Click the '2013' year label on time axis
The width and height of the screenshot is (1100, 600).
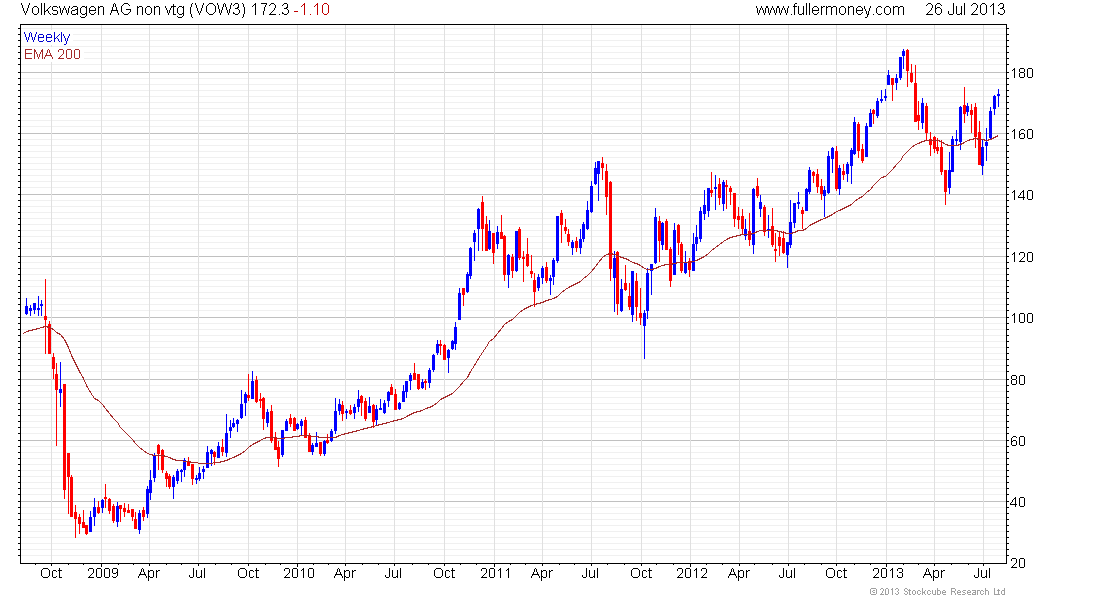(x=888, y=573)
